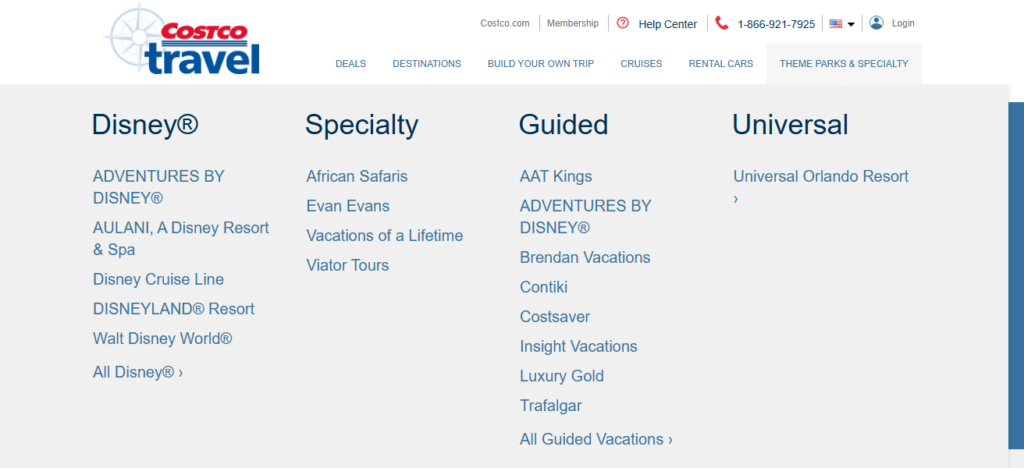Choose Costsaver link
The height and width of the screenshot is (468, 1024).
point(555,317)
